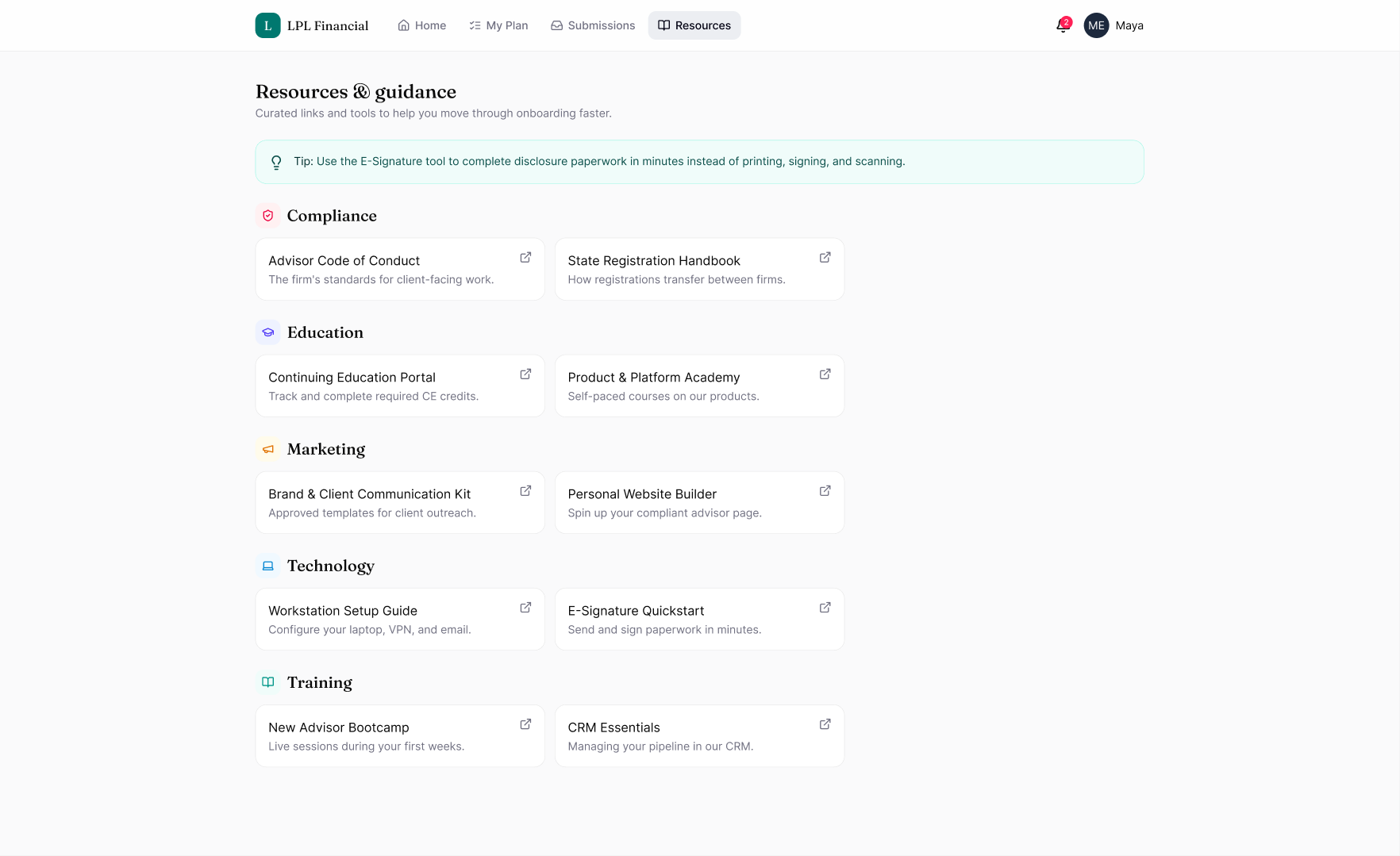Open the Continuing Education Portal link
This screenshot has height=856, width=1400.
tap(400, 386)
